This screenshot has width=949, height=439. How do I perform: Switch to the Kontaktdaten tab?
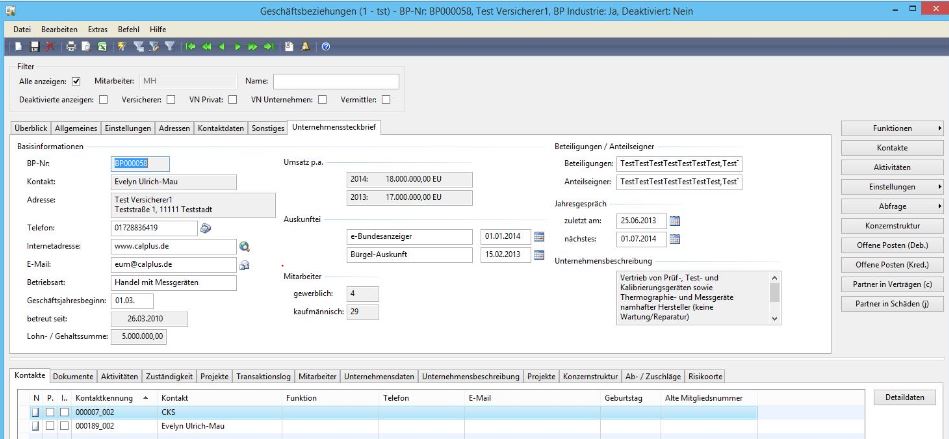pyautogui.click(x=221, y=128)
